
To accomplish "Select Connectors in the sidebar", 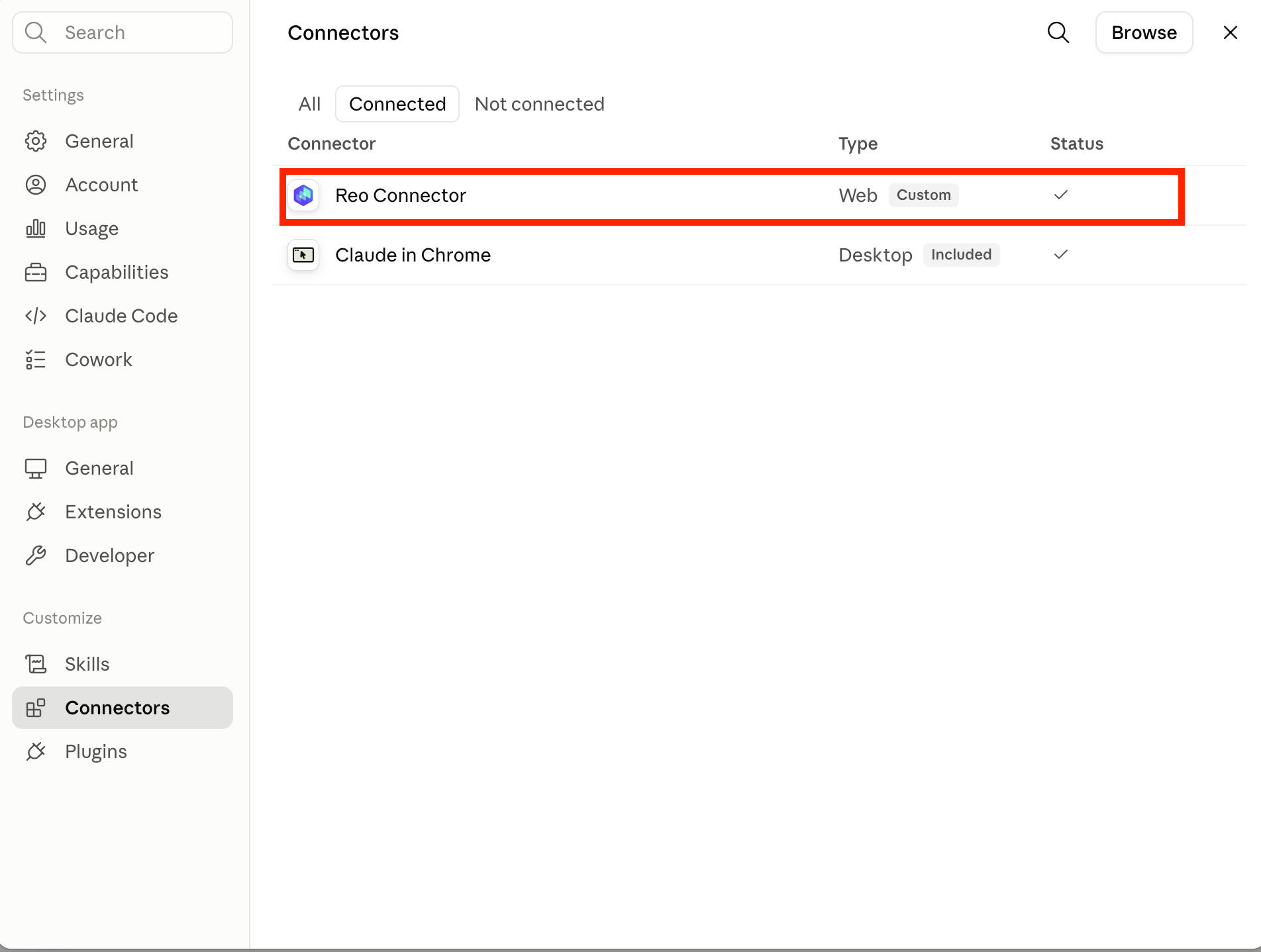I will pyautogui.click(x=123, y=708).
